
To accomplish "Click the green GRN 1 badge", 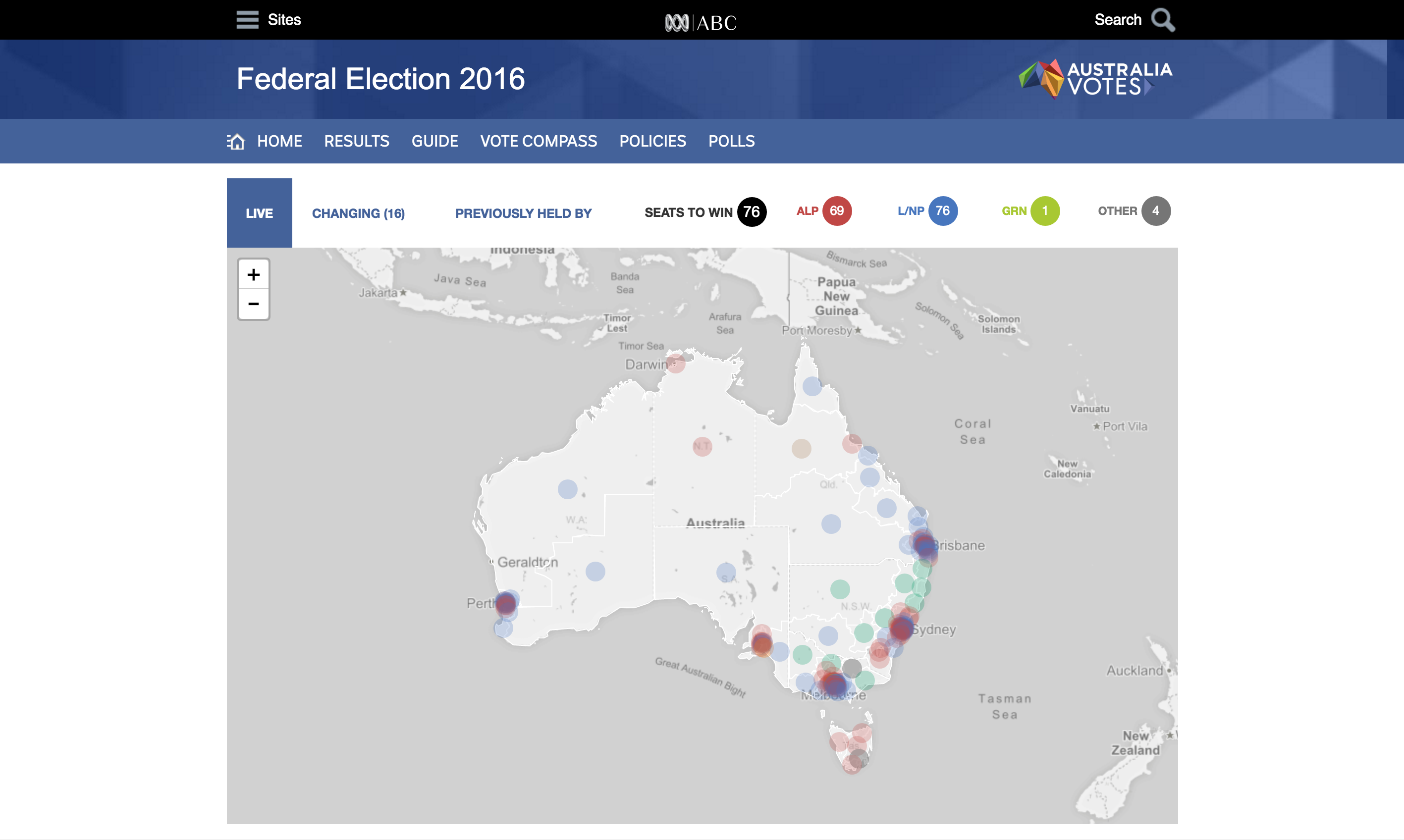I will pos(1044,210).
